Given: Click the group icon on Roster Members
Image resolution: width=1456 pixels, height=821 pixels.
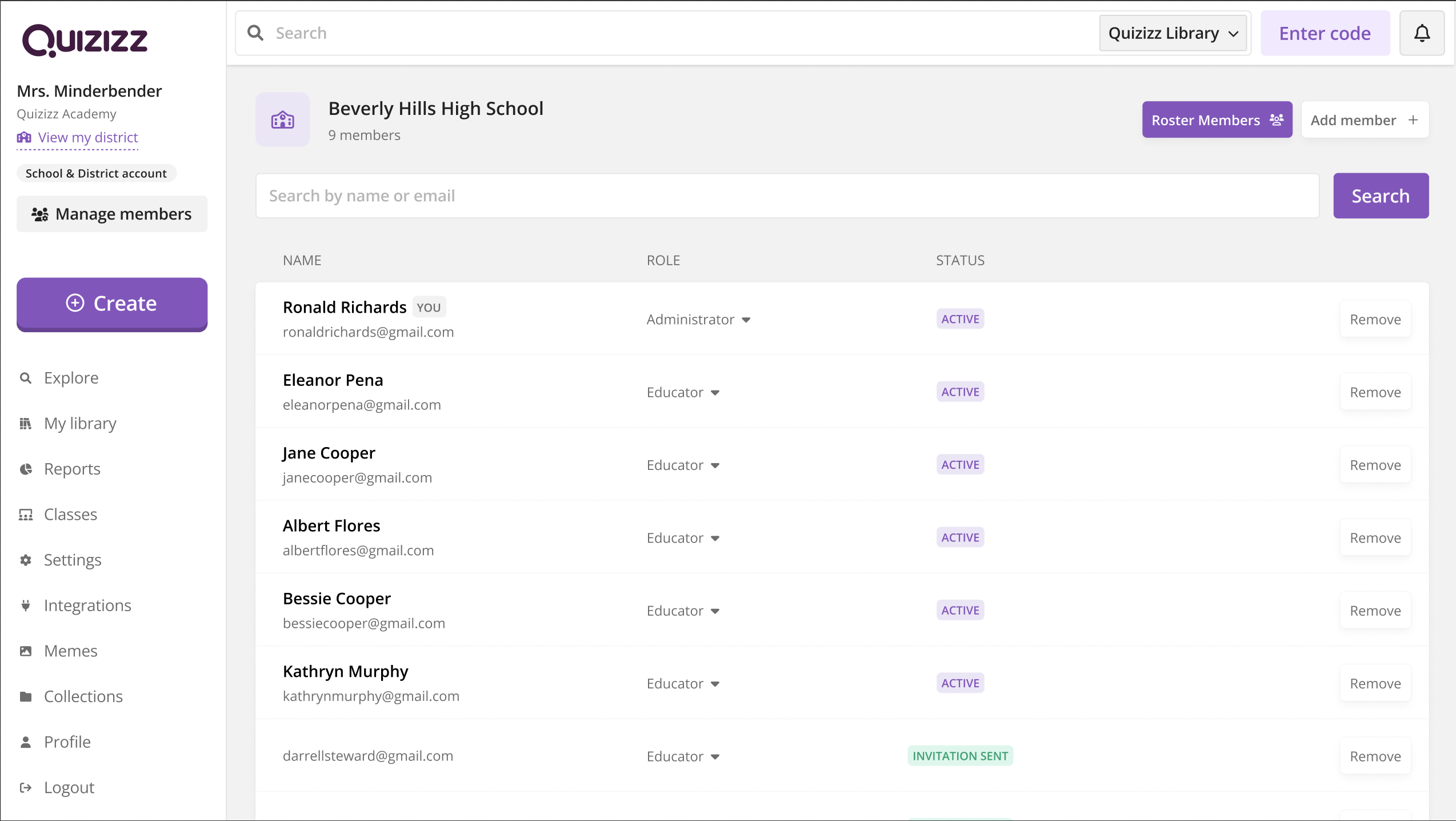Looking at the screenshot, I should [1277, 120].
